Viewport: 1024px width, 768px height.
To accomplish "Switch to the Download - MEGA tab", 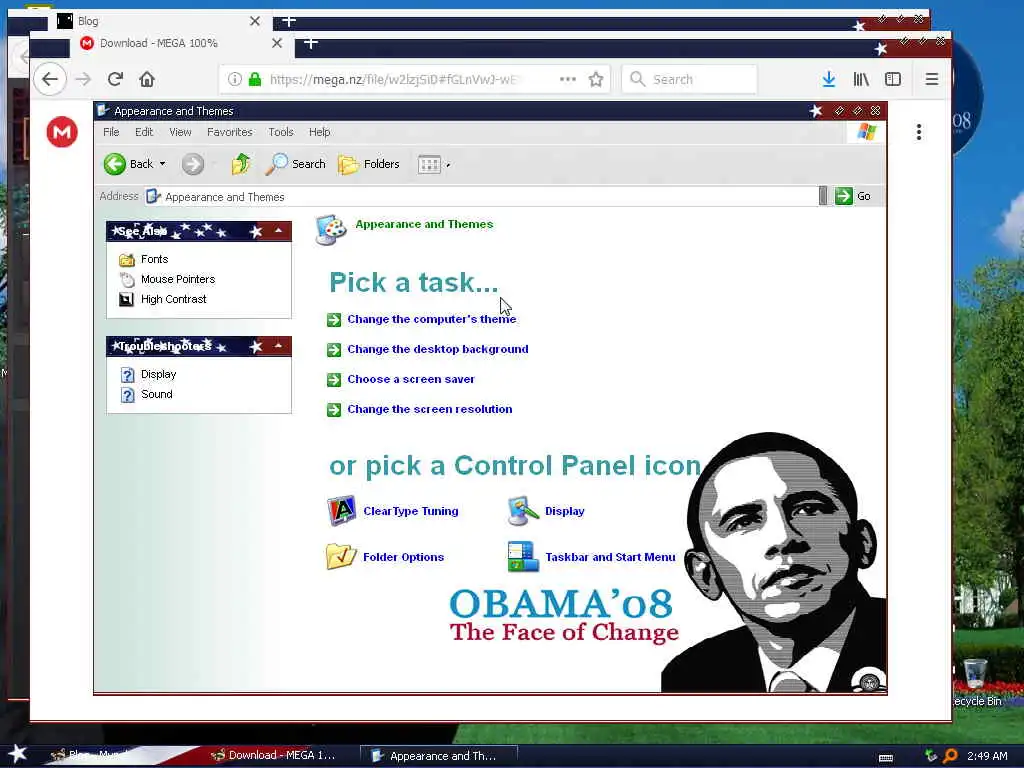I will [x=182, y=43].
